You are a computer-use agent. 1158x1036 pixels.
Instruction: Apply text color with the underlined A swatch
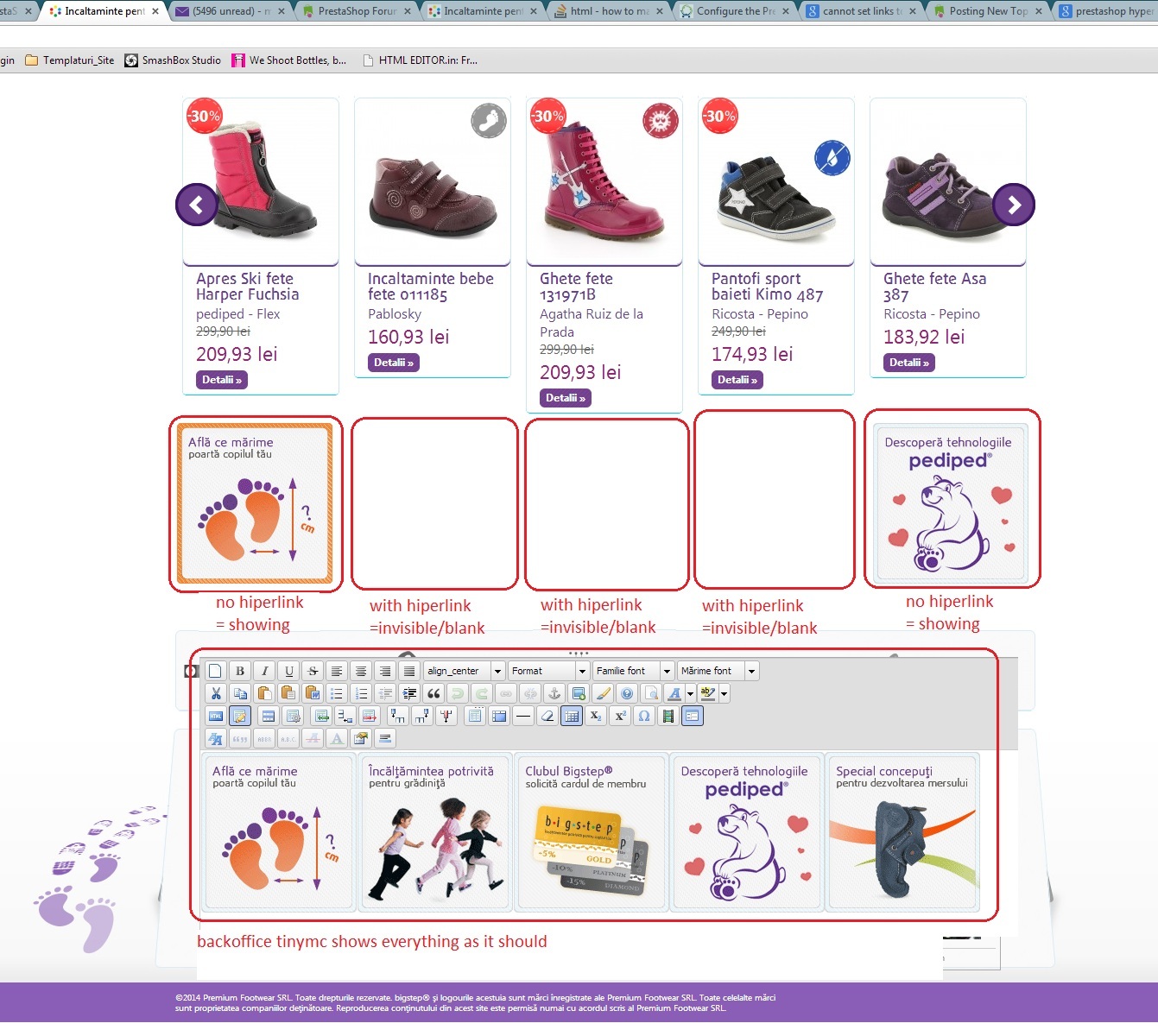click(675, 693)
